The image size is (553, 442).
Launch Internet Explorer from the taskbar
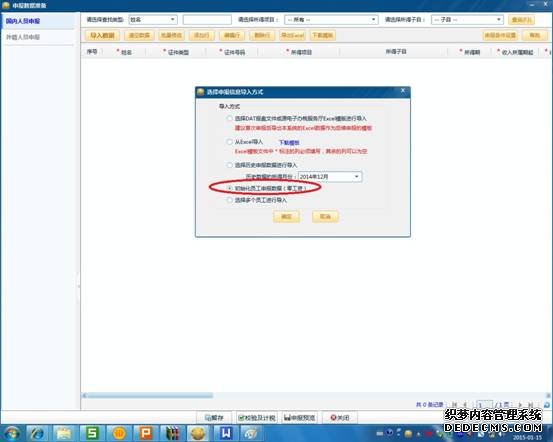pyautogui.click(x=37, y=433)
